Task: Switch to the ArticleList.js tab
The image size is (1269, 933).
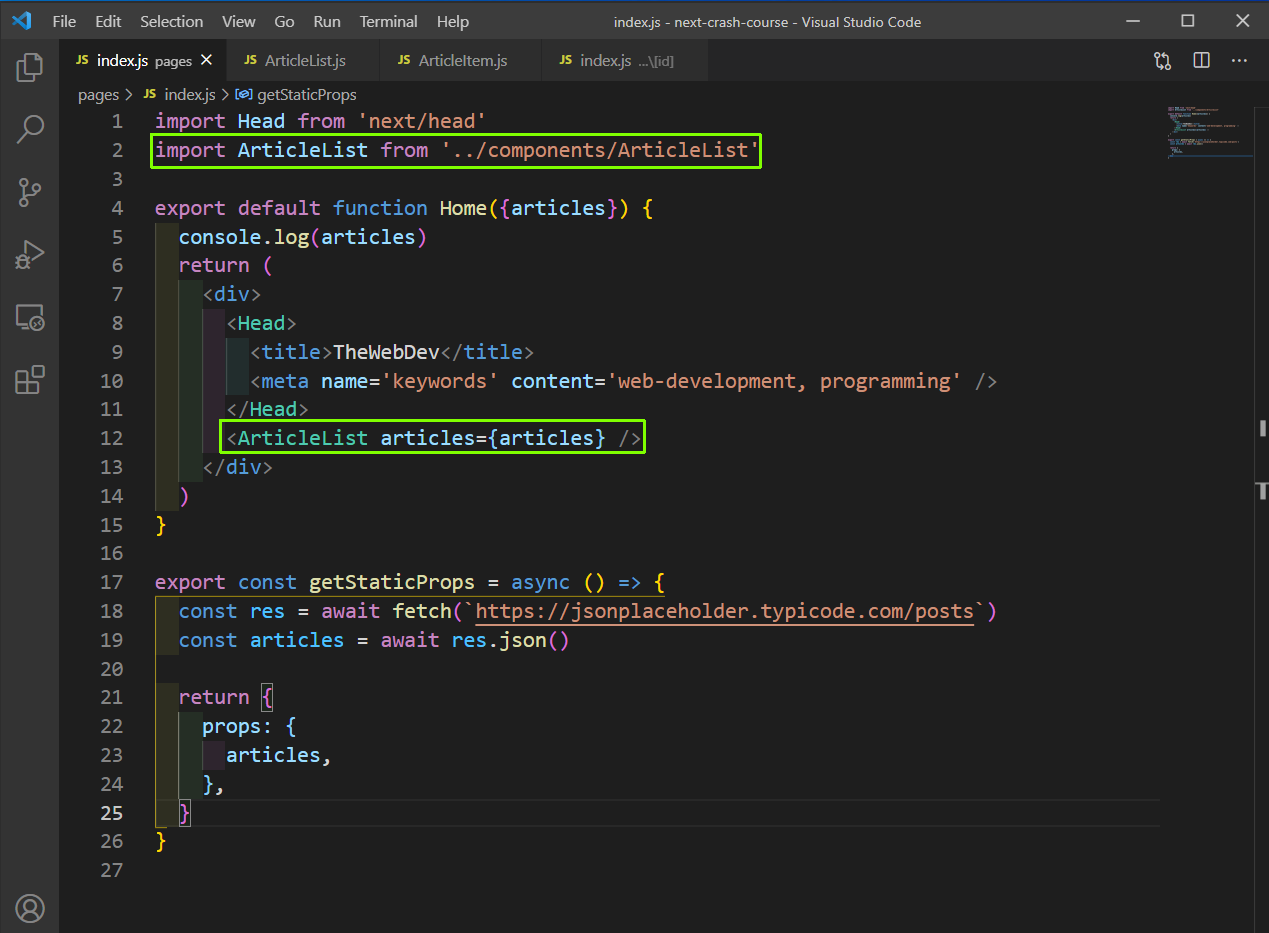Action: [304, 61]
